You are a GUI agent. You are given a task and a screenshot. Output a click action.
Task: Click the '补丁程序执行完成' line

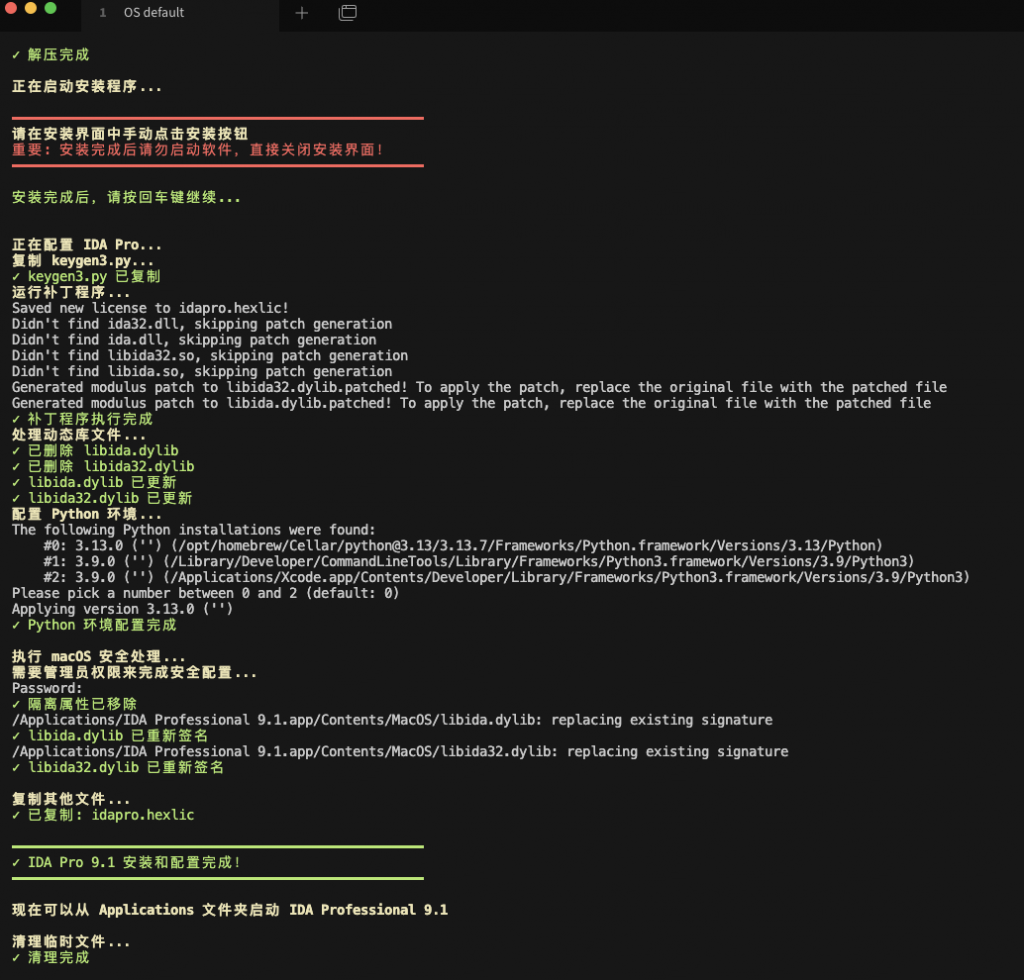click(82, 419)
